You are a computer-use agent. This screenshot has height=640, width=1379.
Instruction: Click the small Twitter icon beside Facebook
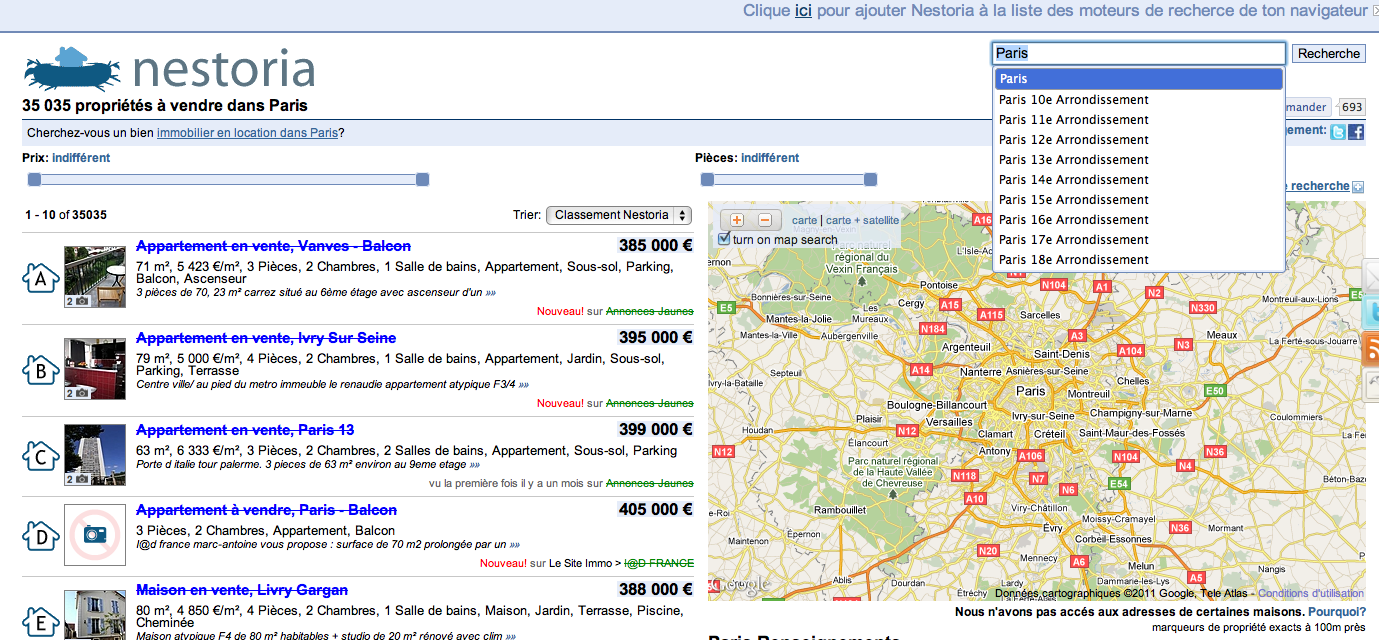1338,132
